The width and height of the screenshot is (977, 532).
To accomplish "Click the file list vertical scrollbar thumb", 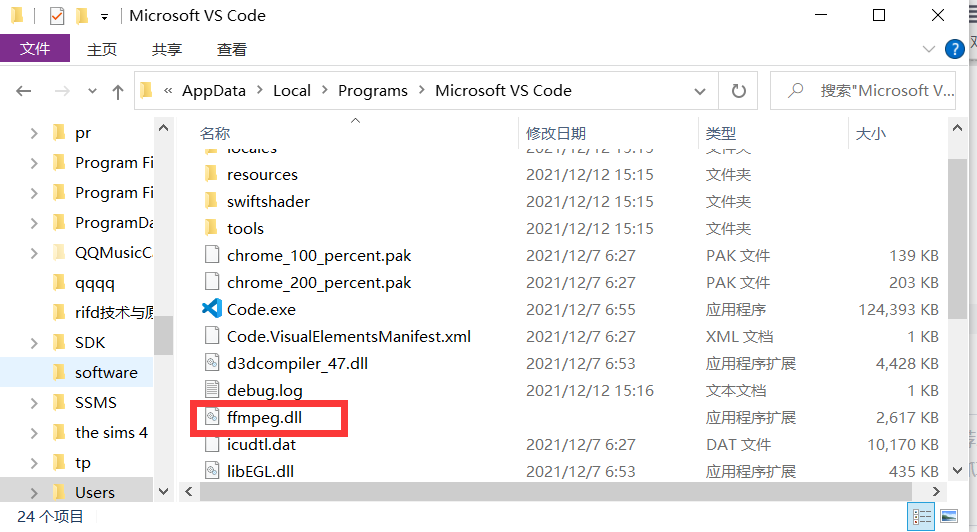I will [957, 239].
